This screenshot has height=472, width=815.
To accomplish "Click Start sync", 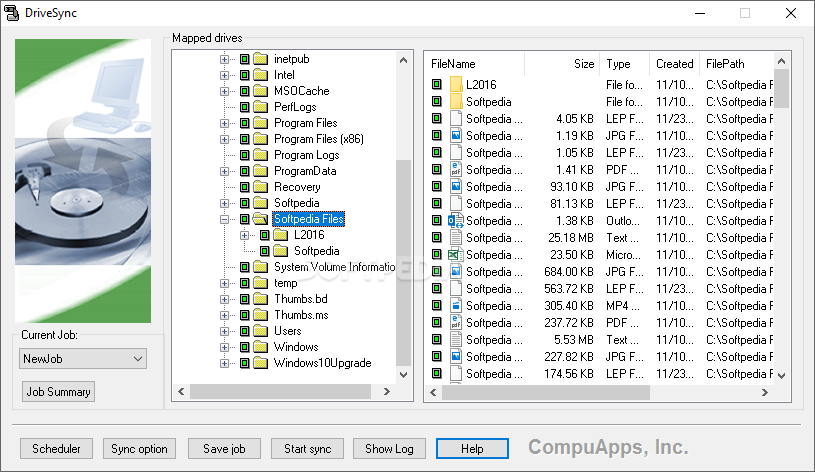I will click(307, 449).
